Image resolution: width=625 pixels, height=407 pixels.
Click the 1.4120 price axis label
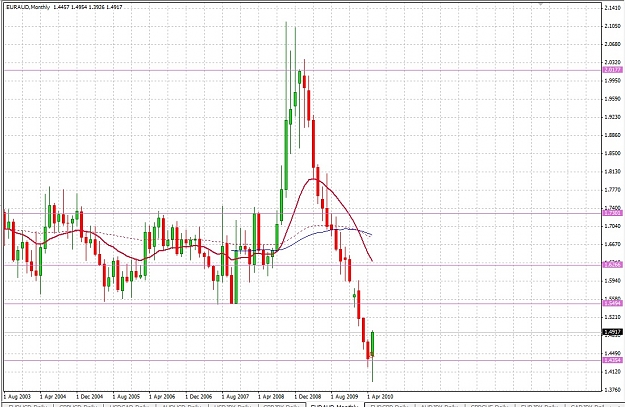[613, 372]
